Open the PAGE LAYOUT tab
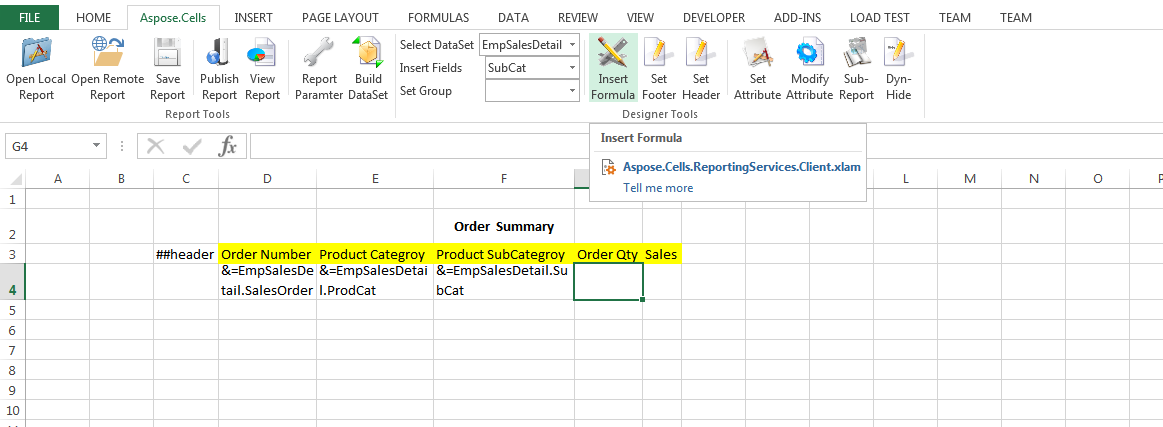Screen dimensions: 1163x427 (340, 17)
